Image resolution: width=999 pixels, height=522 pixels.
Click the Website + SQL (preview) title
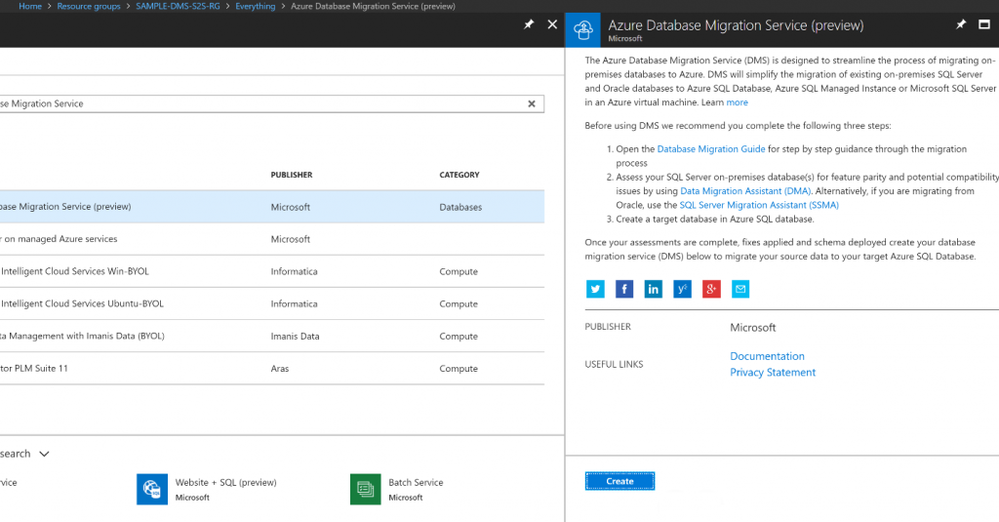click(226, 482)
